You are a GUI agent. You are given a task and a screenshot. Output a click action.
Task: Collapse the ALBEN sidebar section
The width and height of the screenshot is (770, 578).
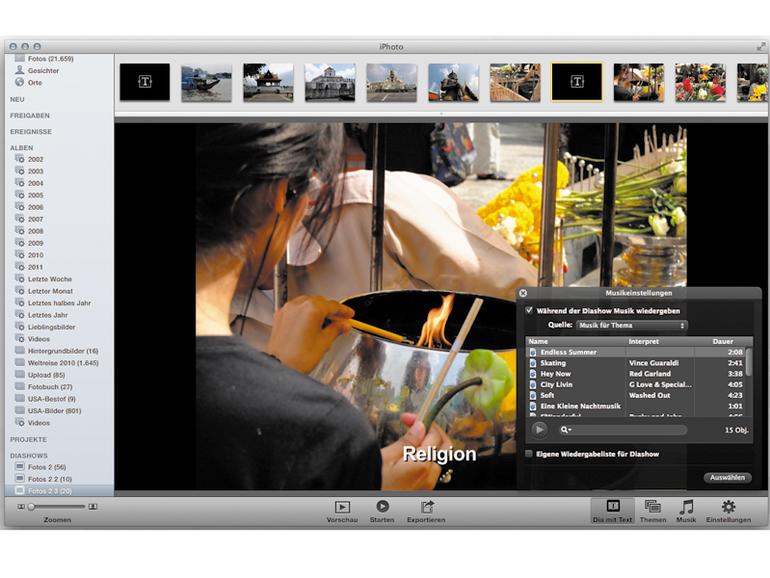point(22,148)
